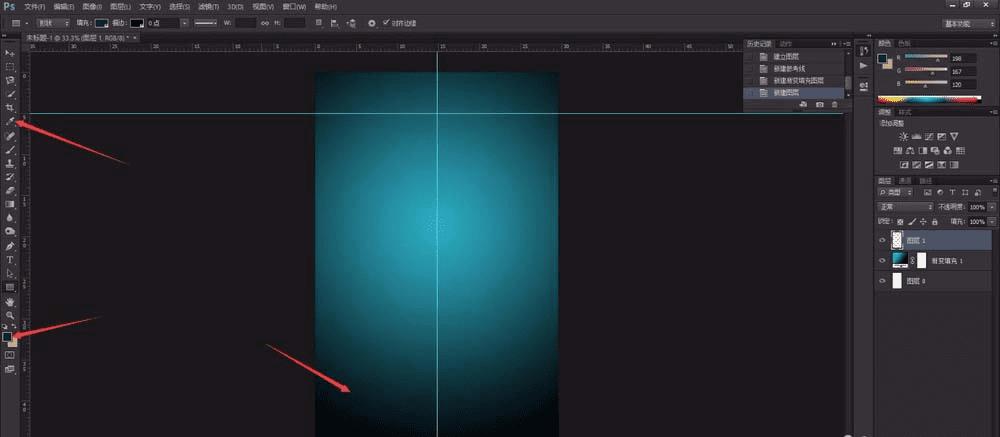Select the 新建渐变填充图层 history state
The image size is (1000, 437).
tap(798, 81)
